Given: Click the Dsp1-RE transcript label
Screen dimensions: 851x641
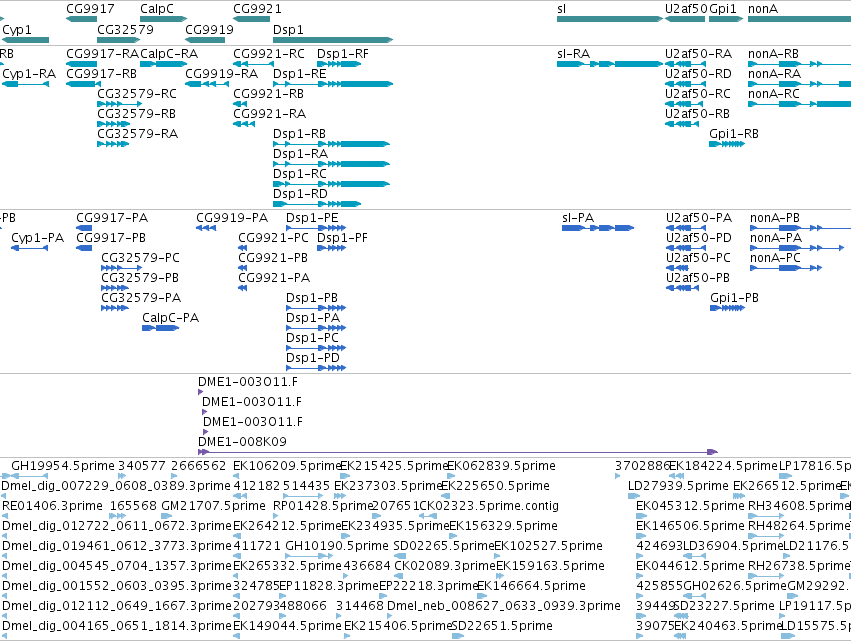Looking at the screenshot, I should [x=300, y=73].
